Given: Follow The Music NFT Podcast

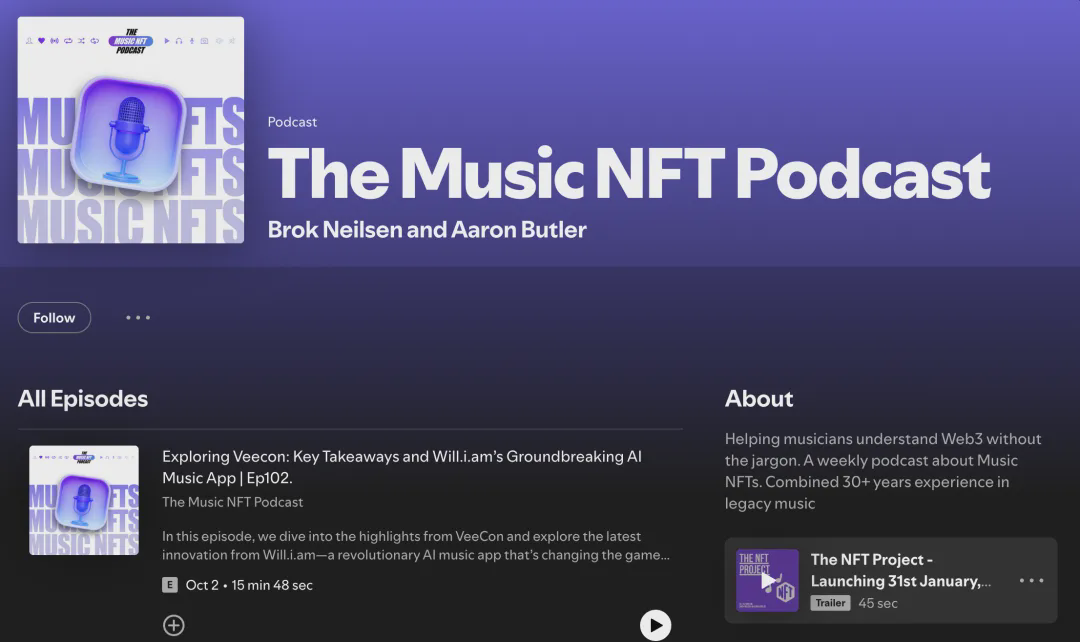Looking at the screenshot, I should click(54, 318).
